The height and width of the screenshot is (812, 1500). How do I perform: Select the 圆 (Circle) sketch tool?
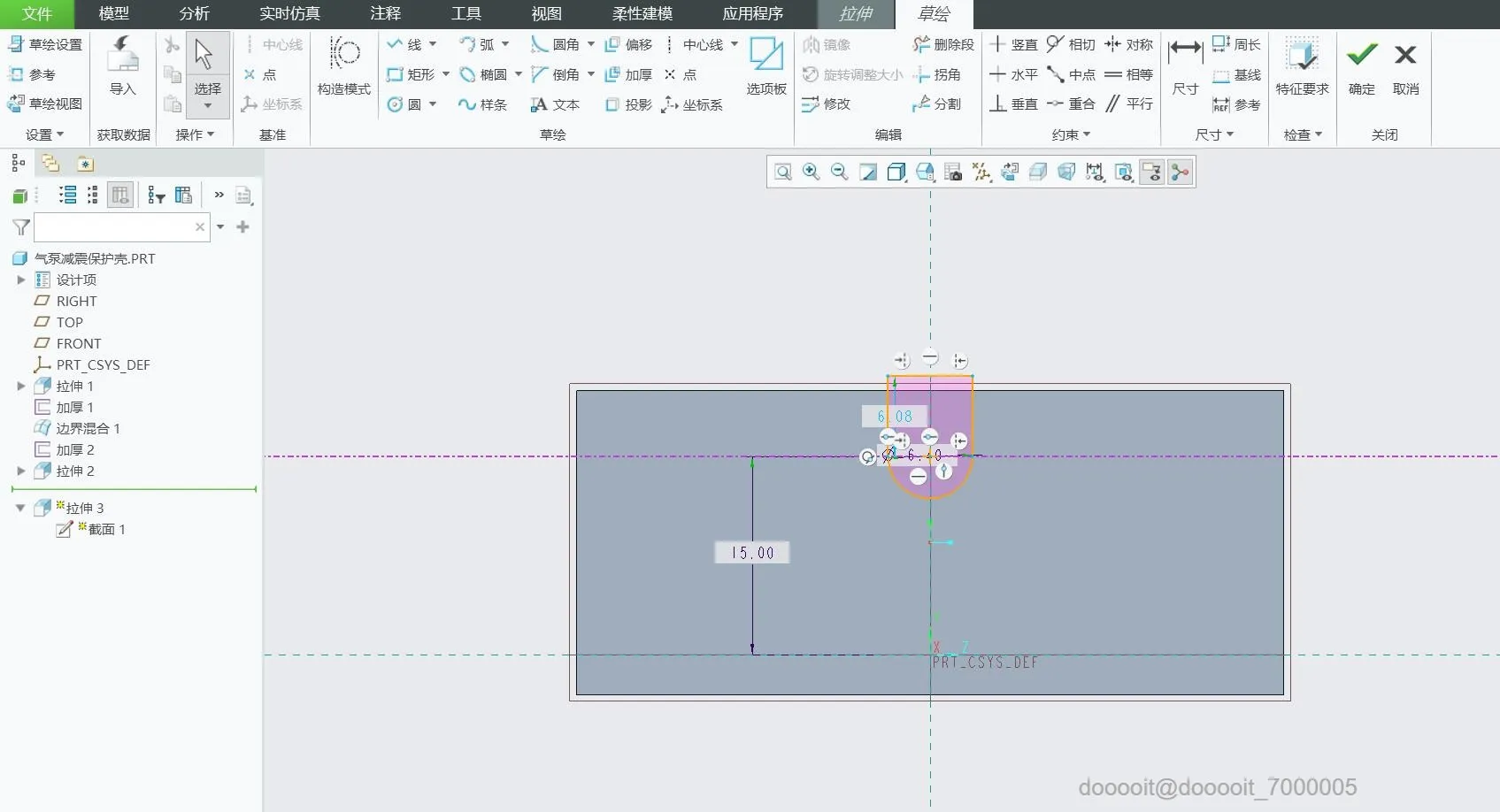click(x=404, y=104)
